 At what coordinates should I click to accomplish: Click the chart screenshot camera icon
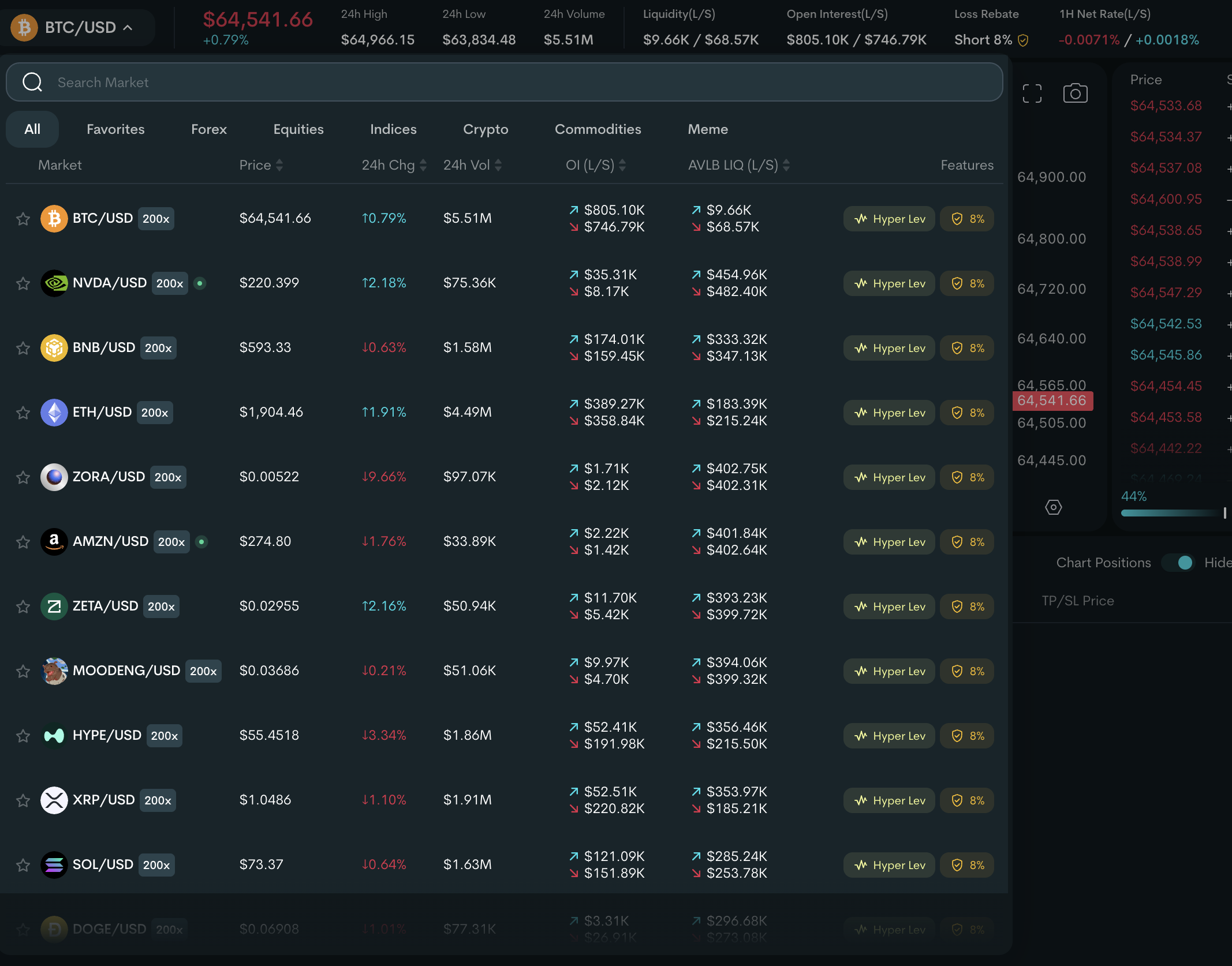click(x=1075, y=93)
